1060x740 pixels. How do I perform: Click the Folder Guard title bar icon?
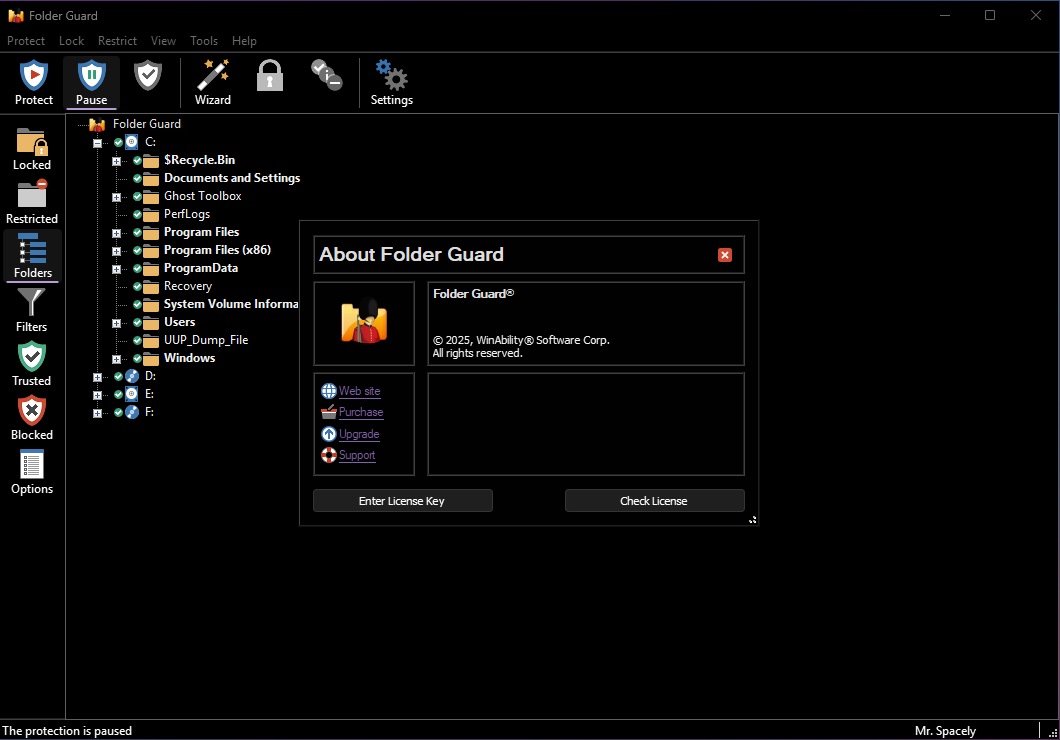pyautogui.click(x=16, y=16)
